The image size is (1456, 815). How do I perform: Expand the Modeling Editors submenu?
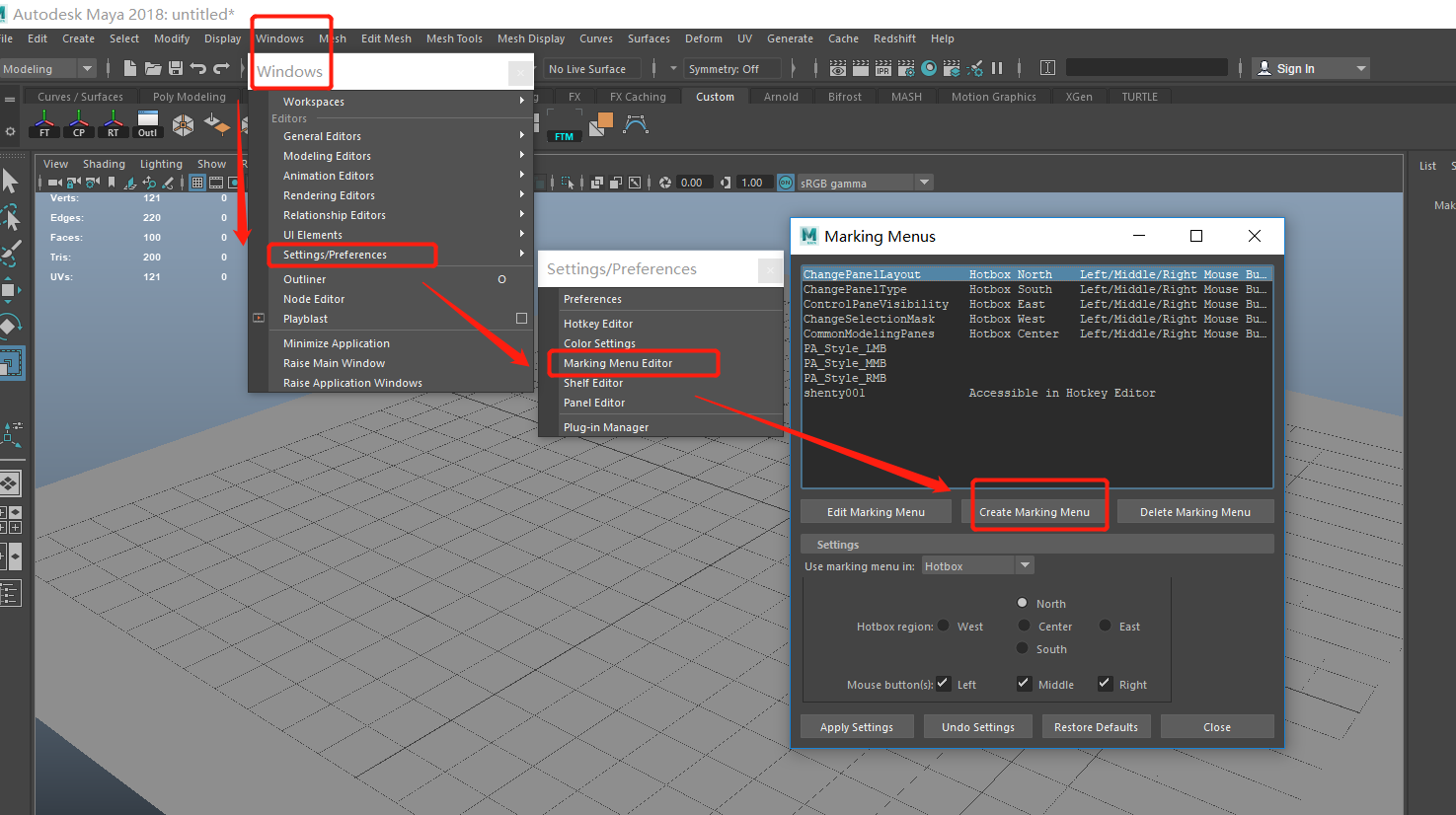pos(401,156)
